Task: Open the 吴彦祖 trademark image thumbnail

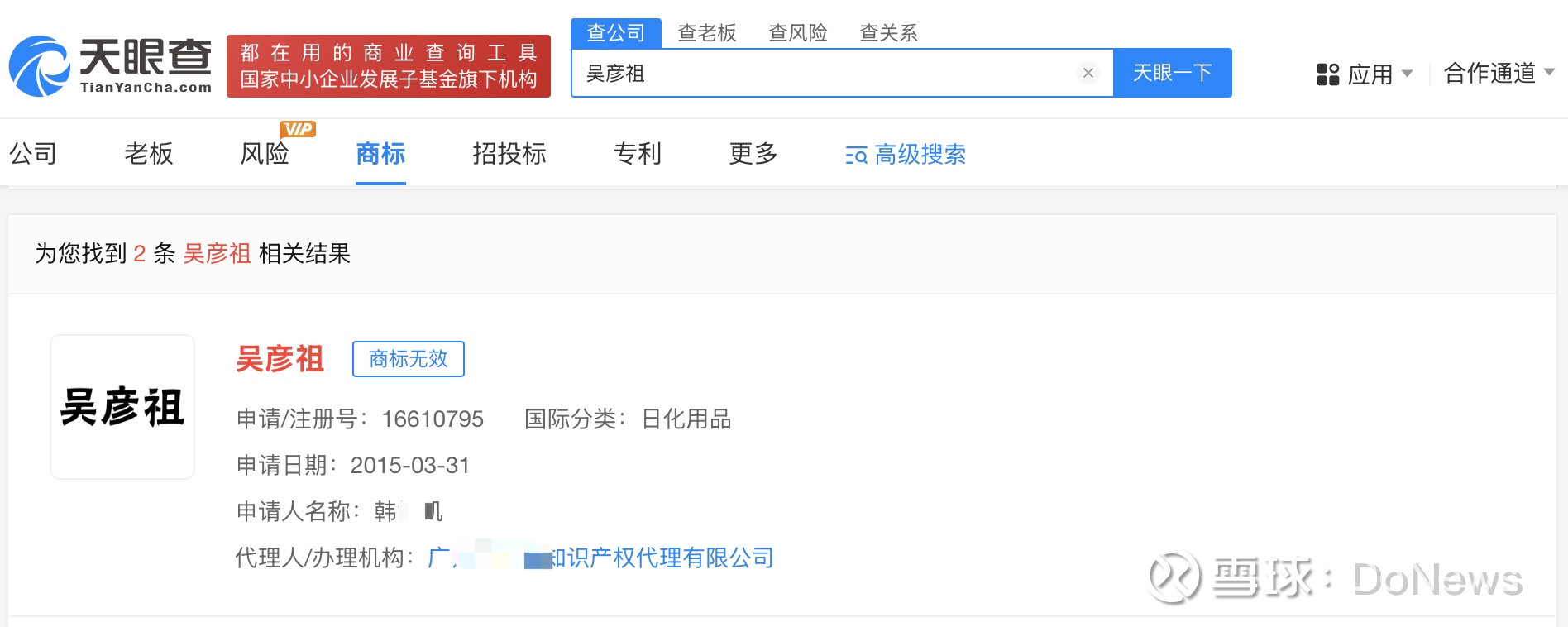Action: pyautogui.click(x=122, y=407)
